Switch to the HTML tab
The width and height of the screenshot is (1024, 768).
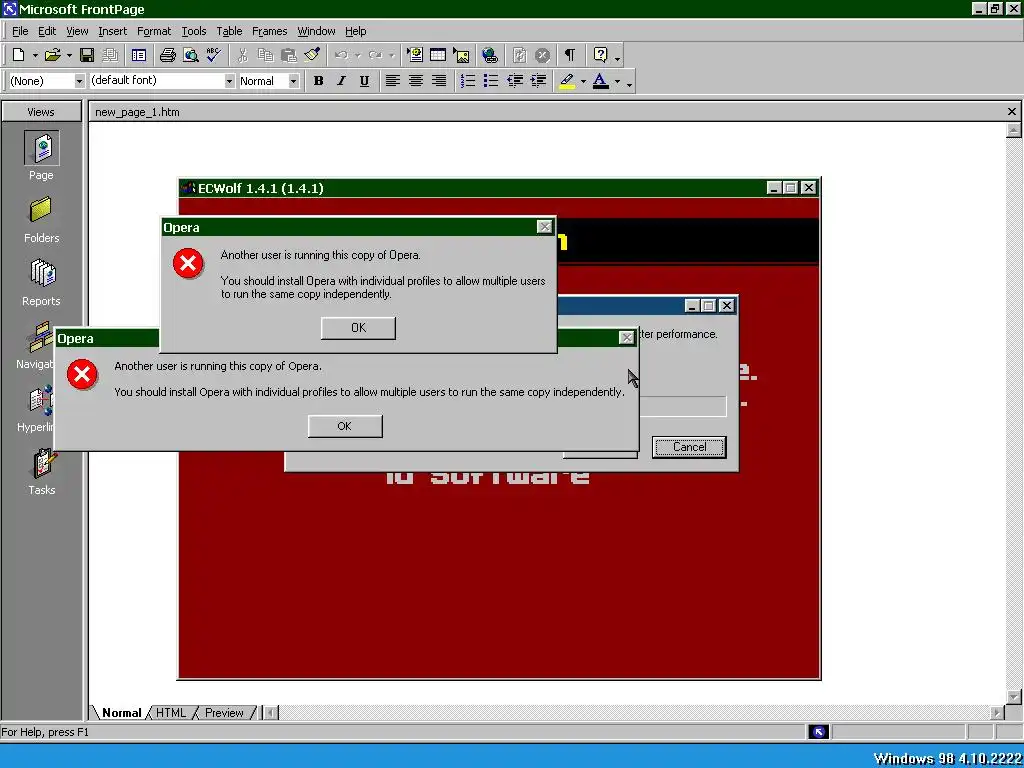point(170,712)
